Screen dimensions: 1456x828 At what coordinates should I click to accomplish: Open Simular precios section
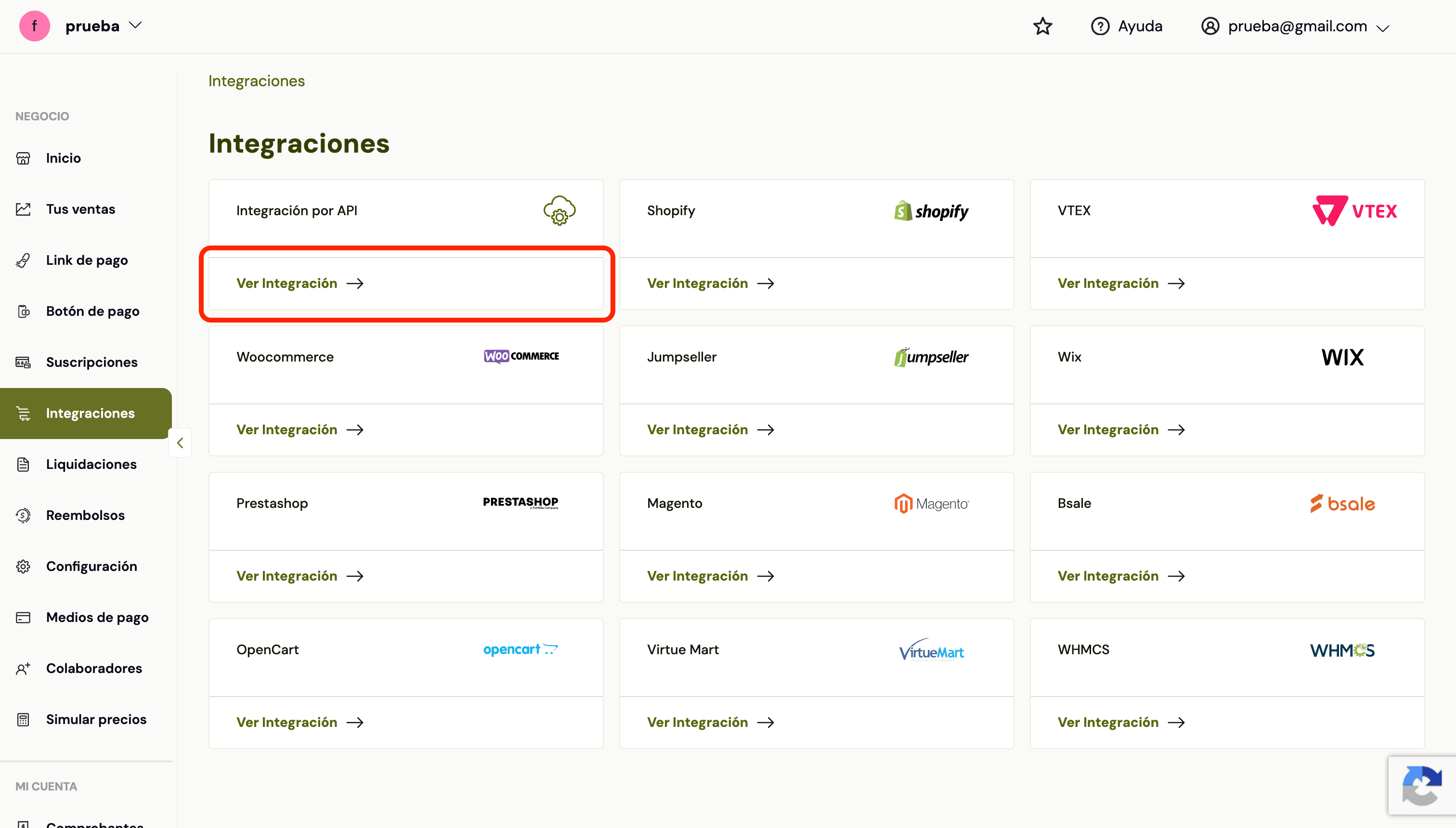[x=86, y=719]
